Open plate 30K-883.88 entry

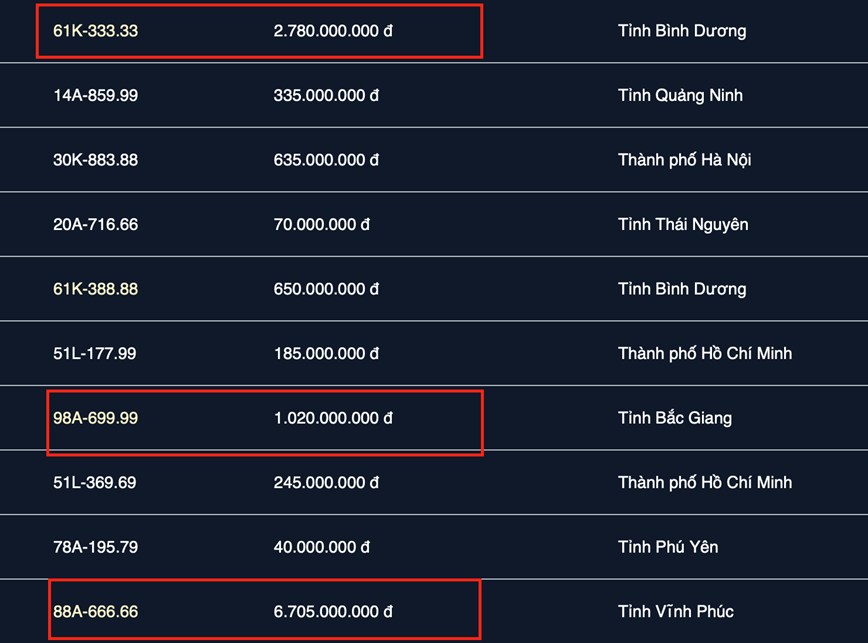click(95, 160)
